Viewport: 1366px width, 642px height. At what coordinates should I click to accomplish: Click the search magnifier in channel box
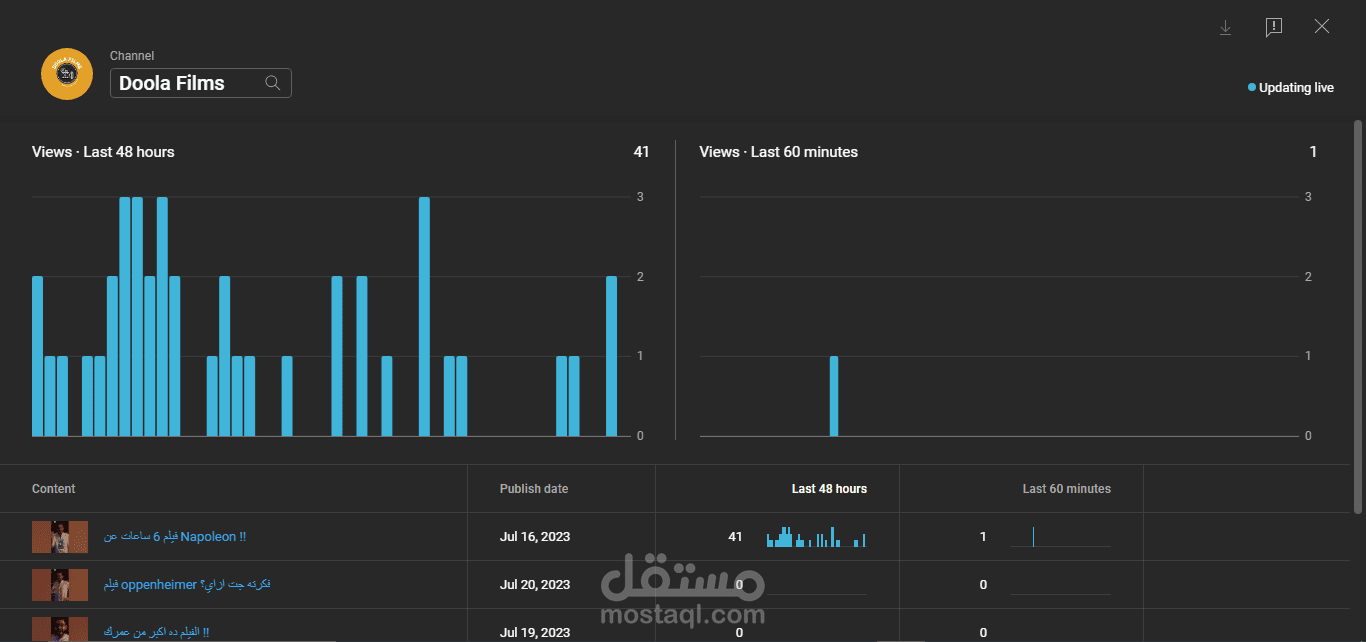272,83
